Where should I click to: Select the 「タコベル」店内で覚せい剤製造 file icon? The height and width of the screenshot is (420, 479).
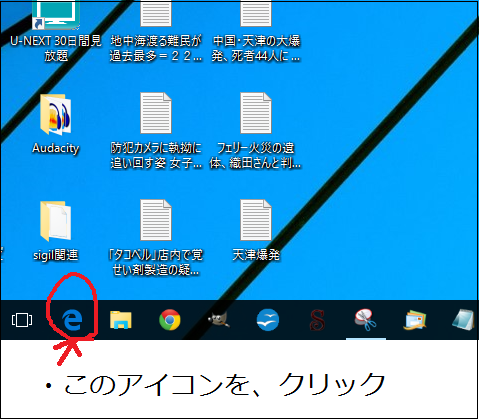point(156,220)
